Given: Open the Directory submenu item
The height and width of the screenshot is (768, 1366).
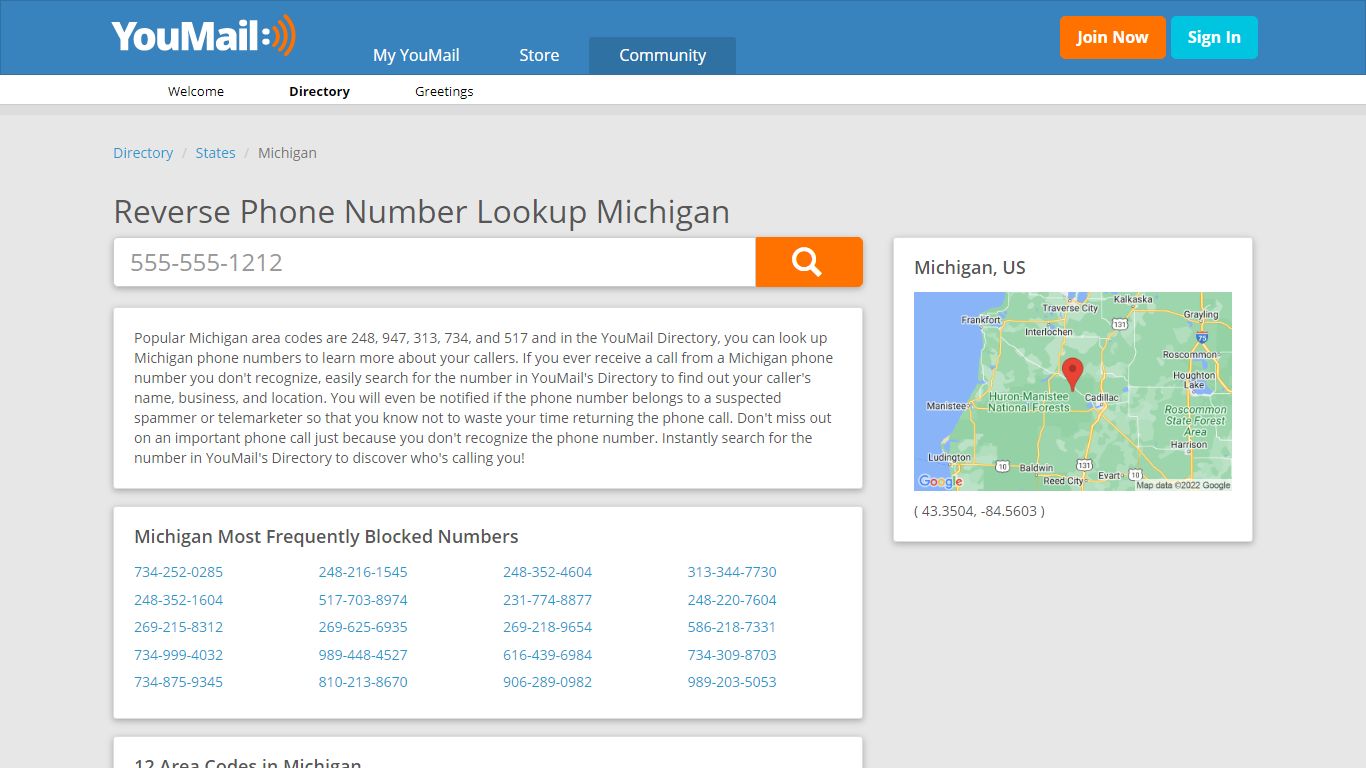Looking at the screenshot, I should pyautogui.click(x=319, y=91).
